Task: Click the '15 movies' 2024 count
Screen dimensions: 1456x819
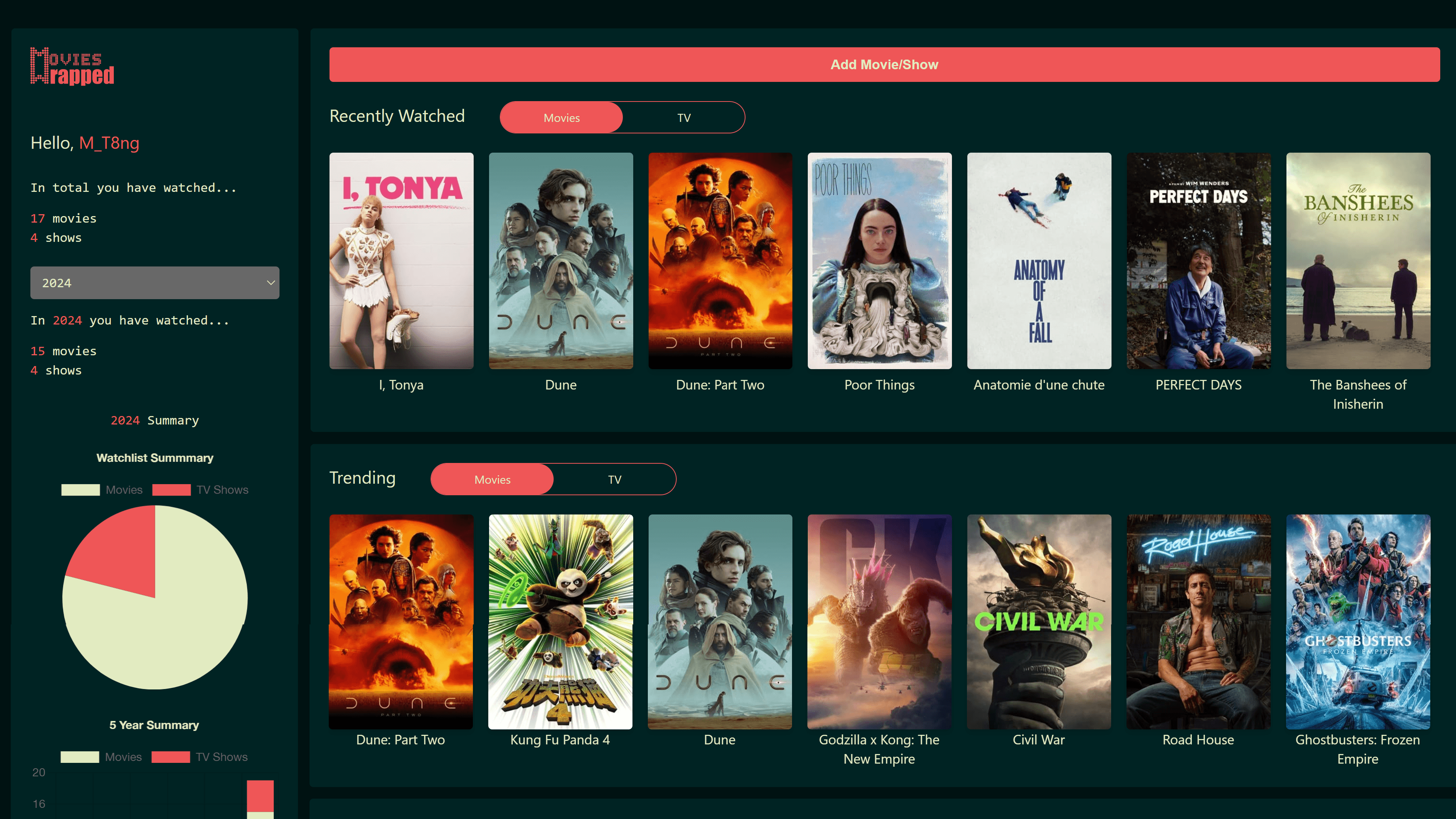Action: pos(63,351)
